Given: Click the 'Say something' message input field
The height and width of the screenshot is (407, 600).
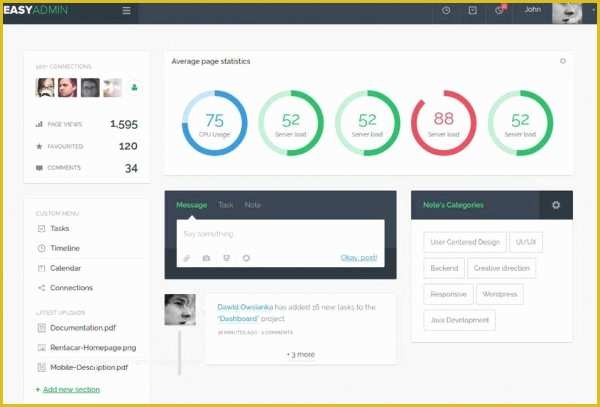Looking at the screenshot, I should (x=280, y=234).
